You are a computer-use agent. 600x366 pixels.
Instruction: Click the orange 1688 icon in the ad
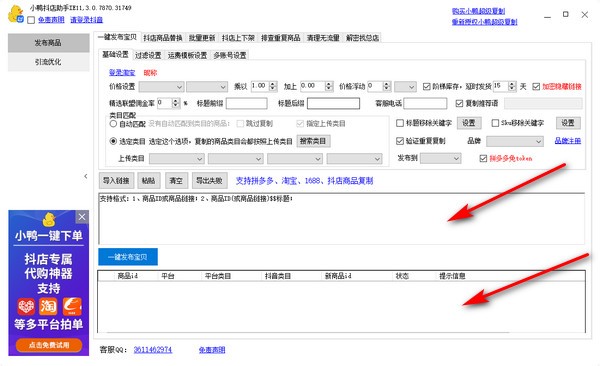(x=72, y=306)
